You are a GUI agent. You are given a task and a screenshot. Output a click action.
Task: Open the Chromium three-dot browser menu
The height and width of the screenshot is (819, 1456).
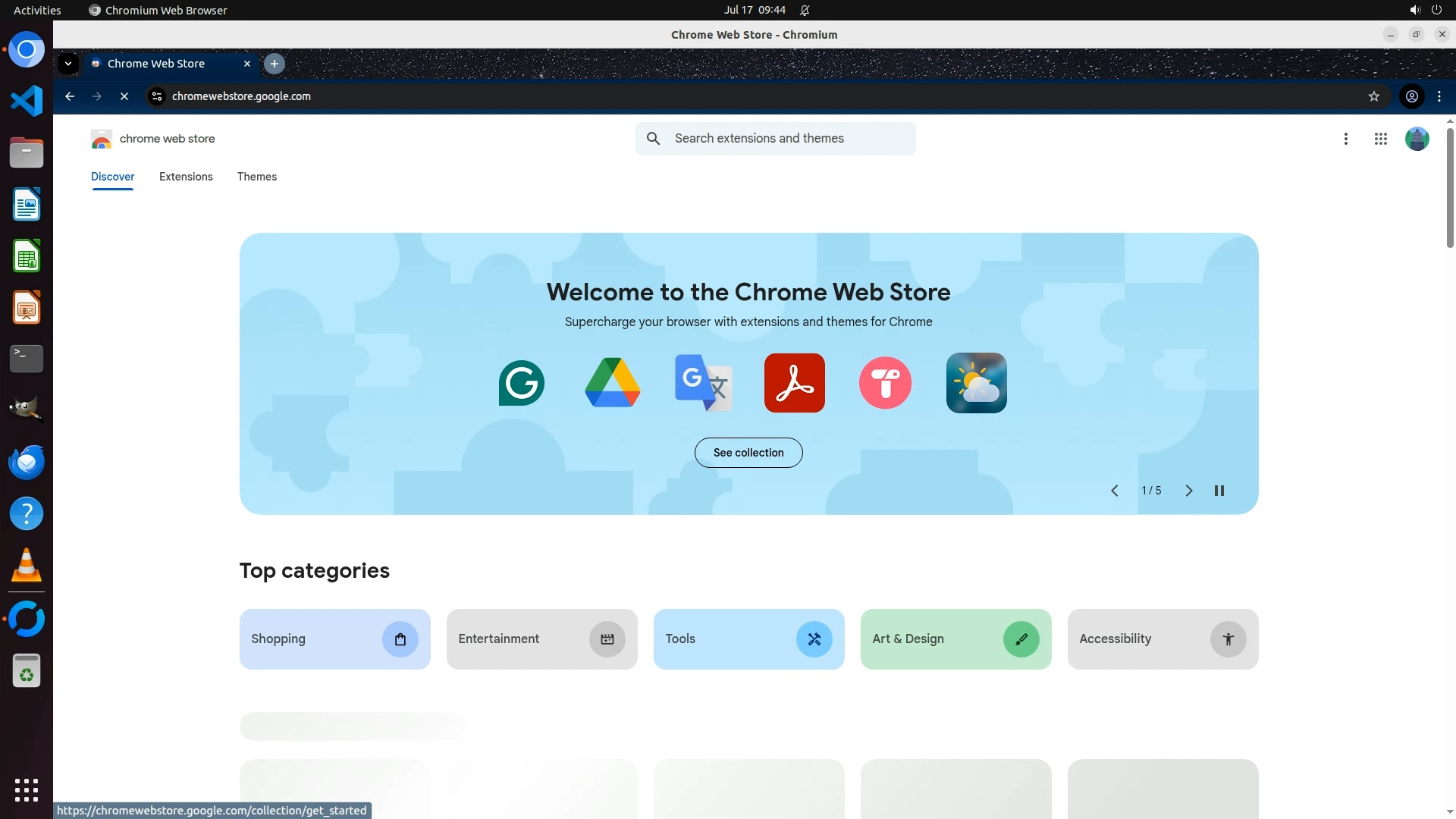click(1439, 96)
